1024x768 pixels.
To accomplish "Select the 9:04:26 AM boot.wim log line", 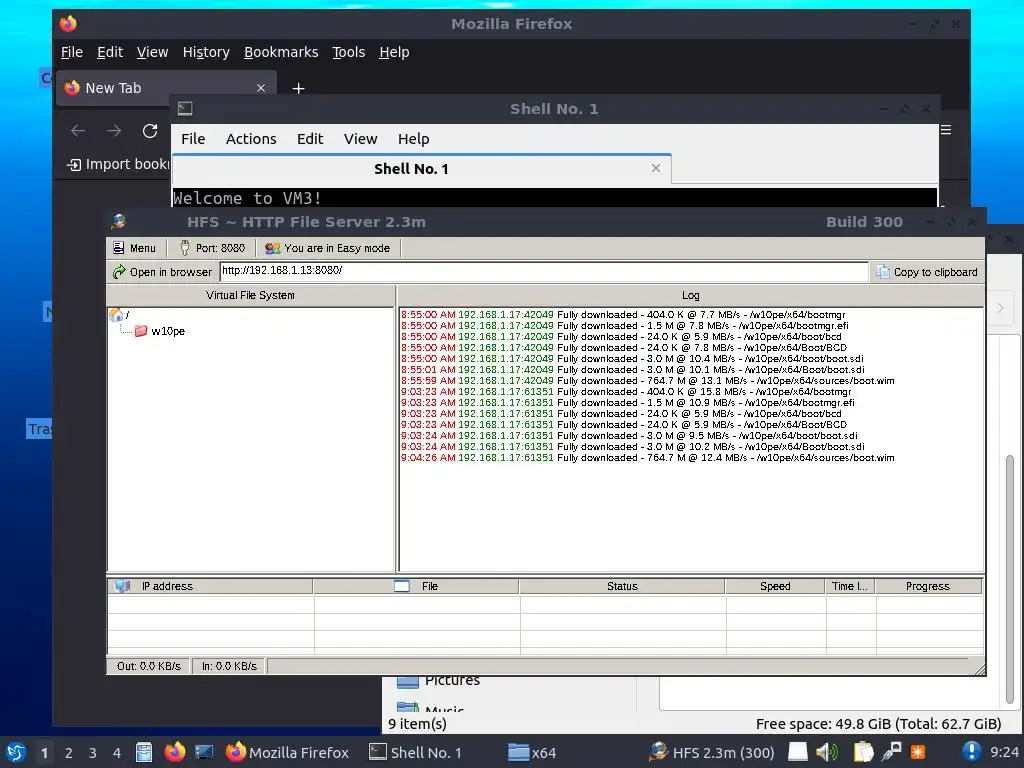I will tap(647, 458).
